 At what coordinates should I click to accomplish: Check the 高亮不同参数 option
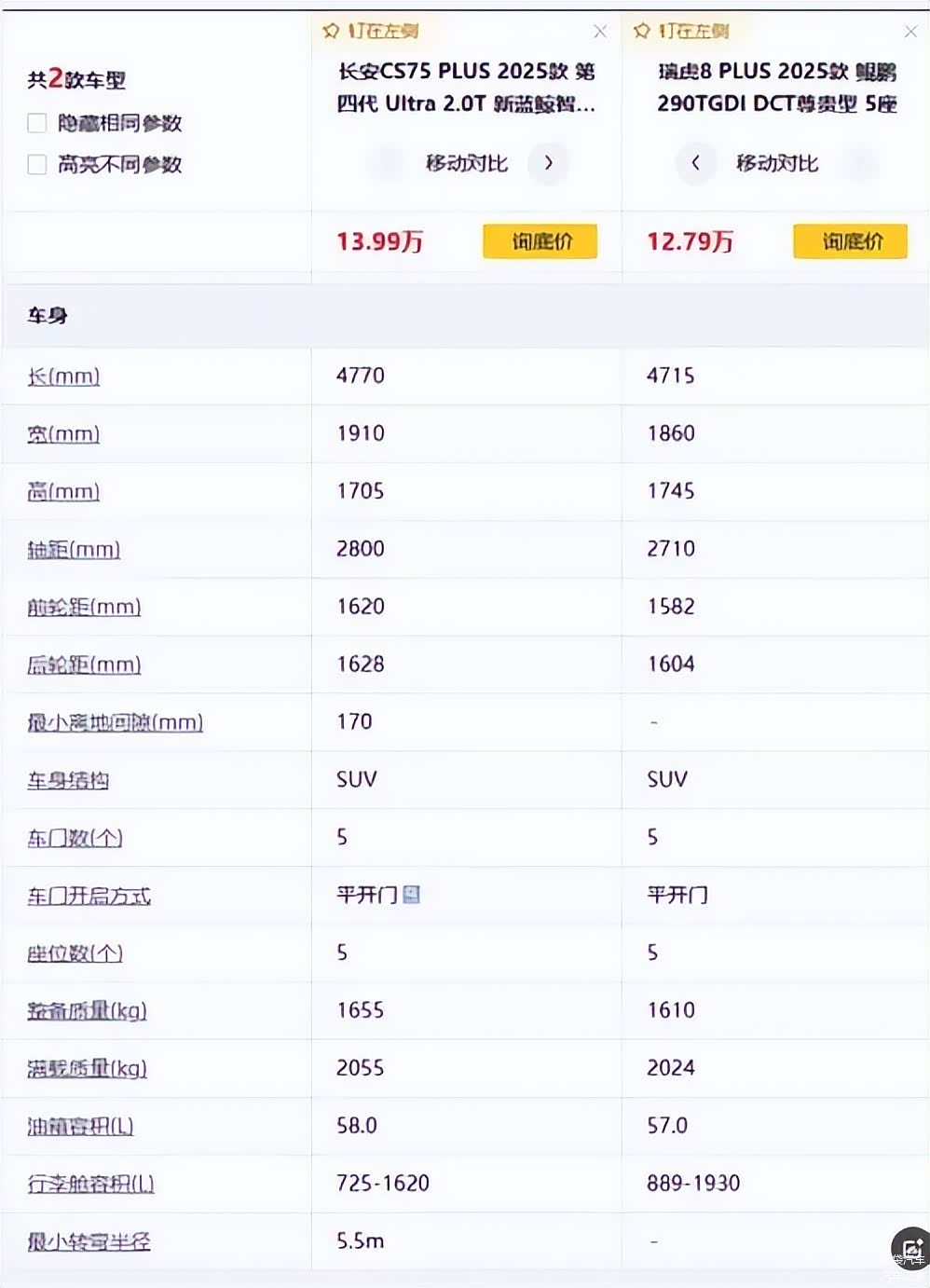[x=37, y=165]
